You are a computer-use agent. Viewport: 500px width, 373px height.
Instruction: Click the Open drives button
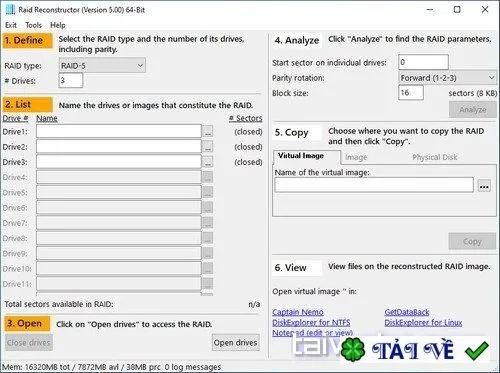(236, 342)
